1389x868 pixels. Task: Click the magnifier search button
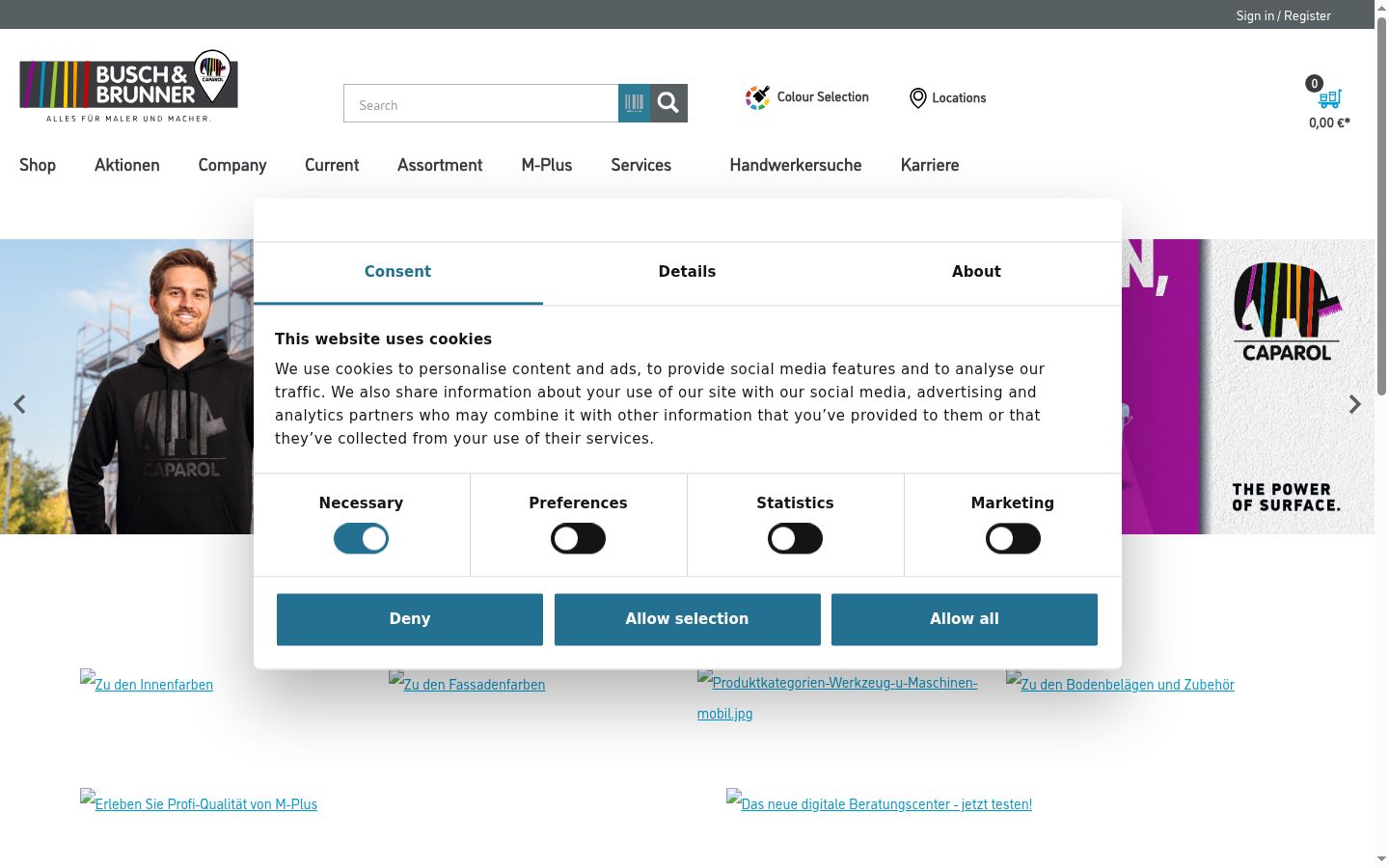(x=668, y=103)
